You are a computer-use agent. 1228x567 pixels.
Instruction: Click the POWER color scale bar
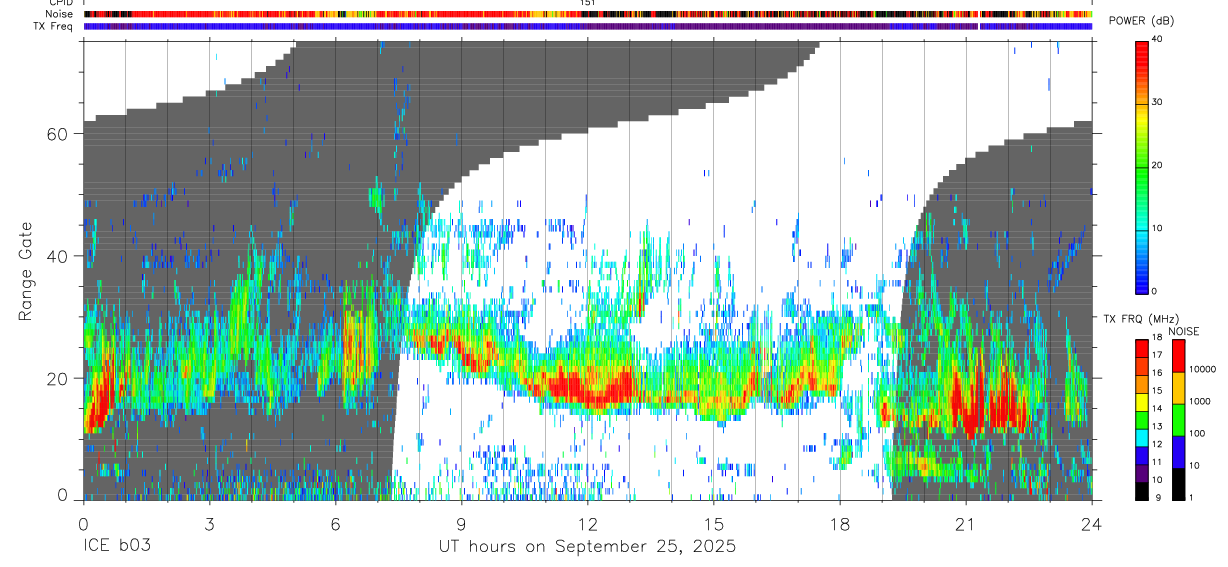[1141, 166]
